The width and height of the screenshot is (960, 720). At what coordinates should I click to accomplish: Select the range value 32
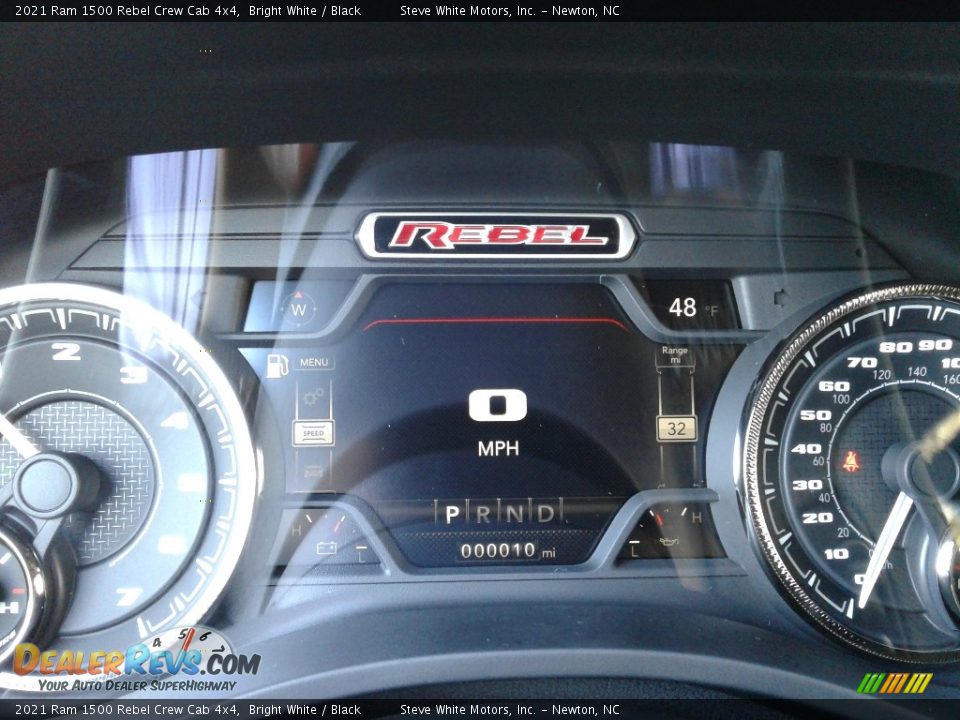click(x=676, y=429)
